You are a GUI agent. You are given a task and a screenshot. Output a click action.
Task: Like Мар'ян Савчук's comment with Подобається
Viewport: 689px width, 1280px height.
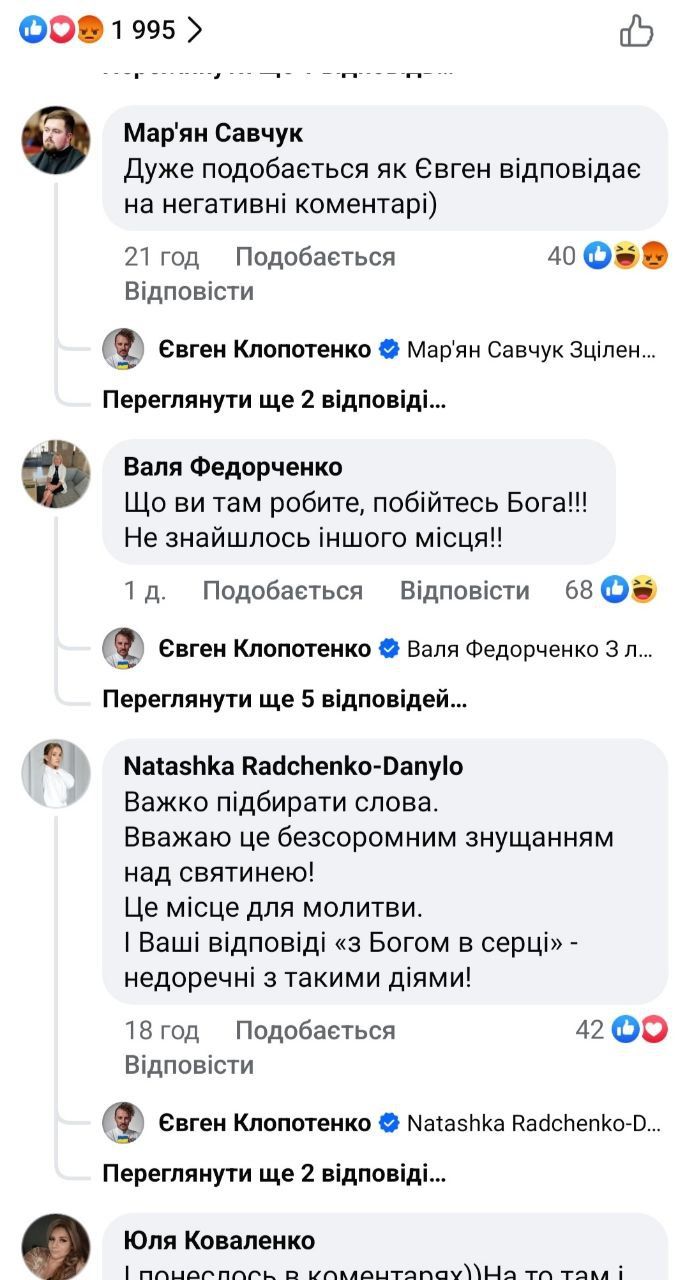point(315,257)
